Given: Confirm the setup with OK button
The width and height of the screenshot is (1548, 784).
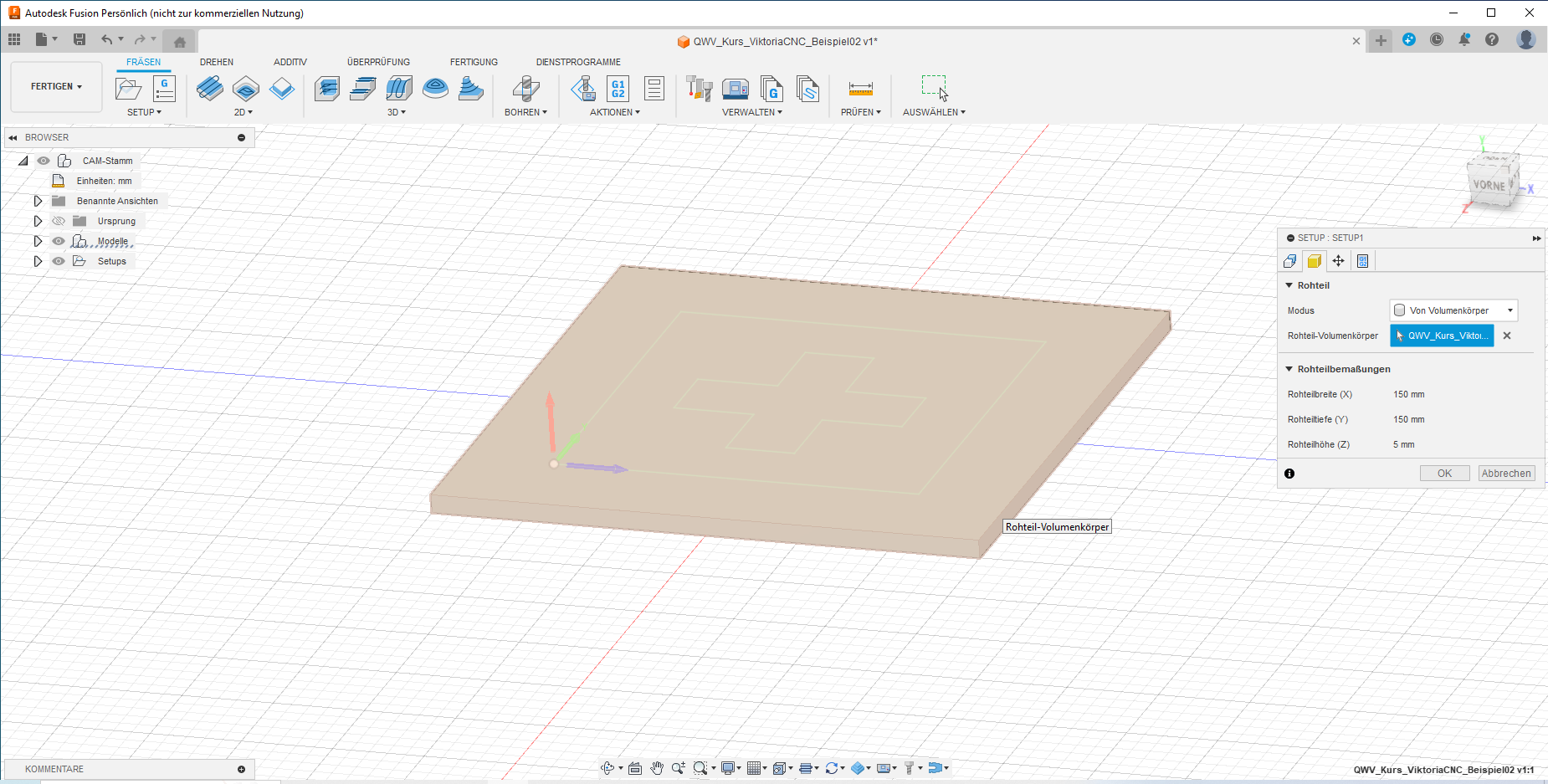Looking at the screenshot, I should coord(1444,474).
